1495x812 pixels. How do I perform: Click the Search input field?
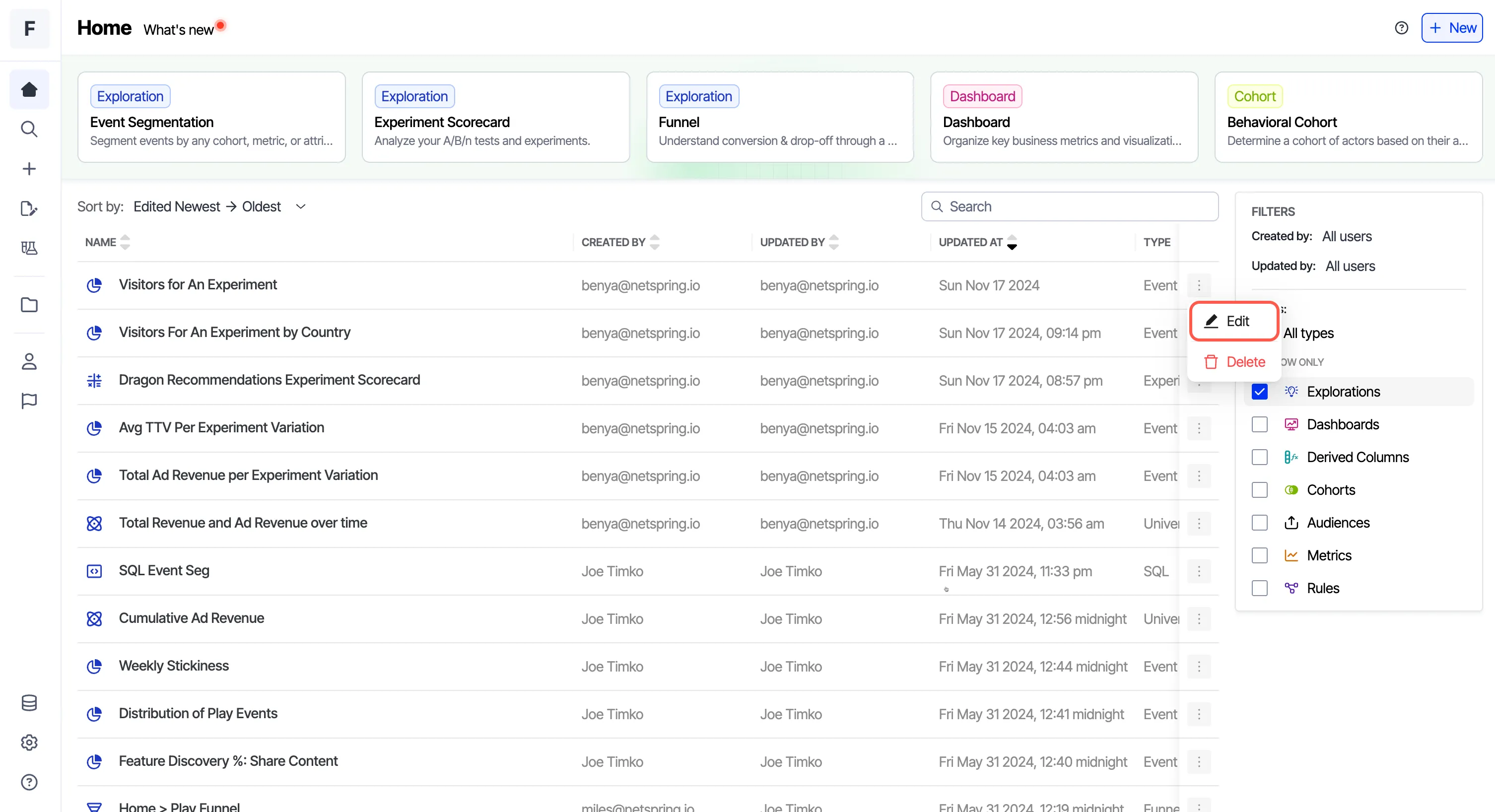pyautogui.click(x=1070, y=206)
